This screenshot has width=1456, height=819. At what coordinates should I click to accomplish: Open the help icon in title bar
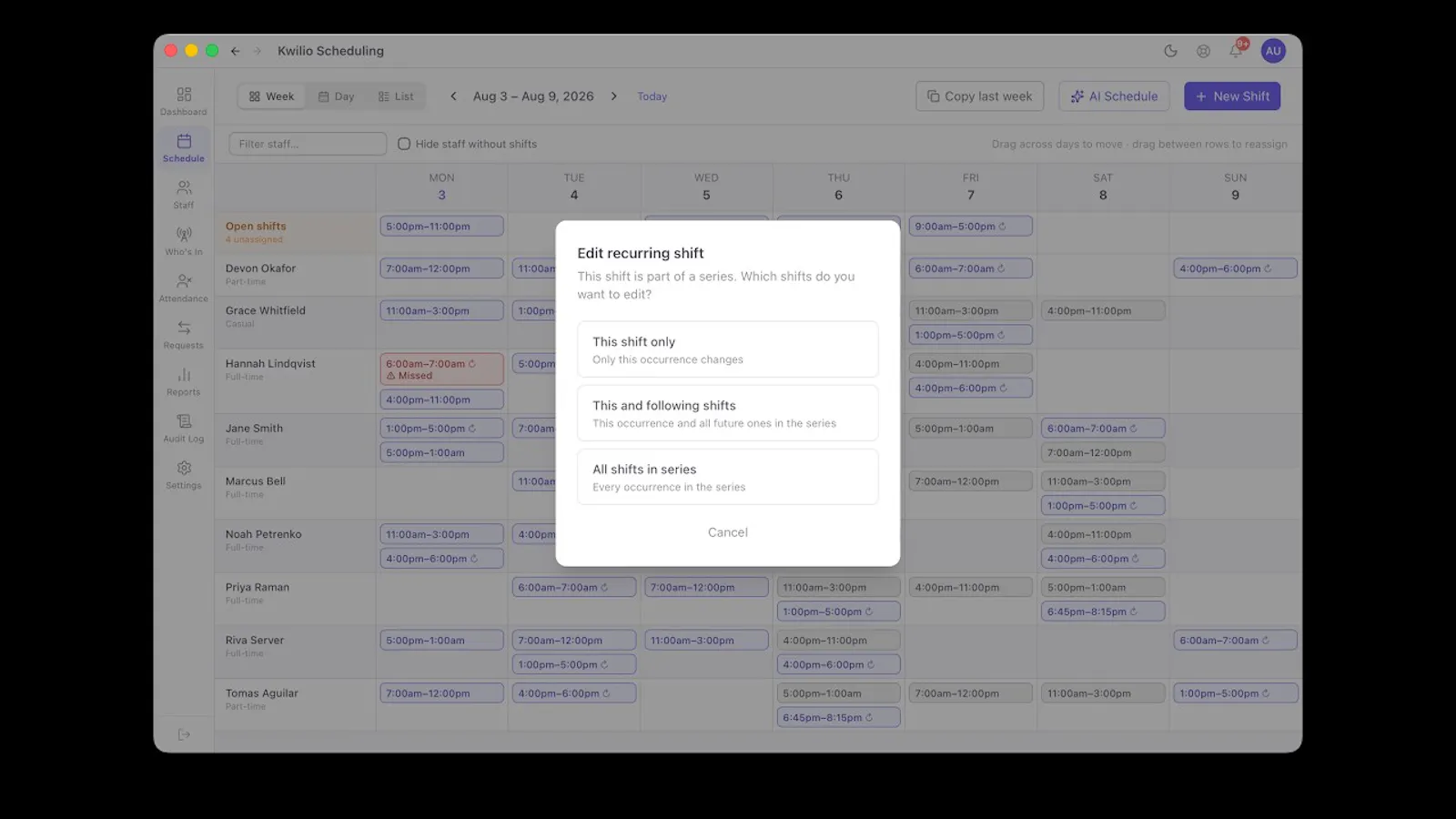tap(1203, 51)
